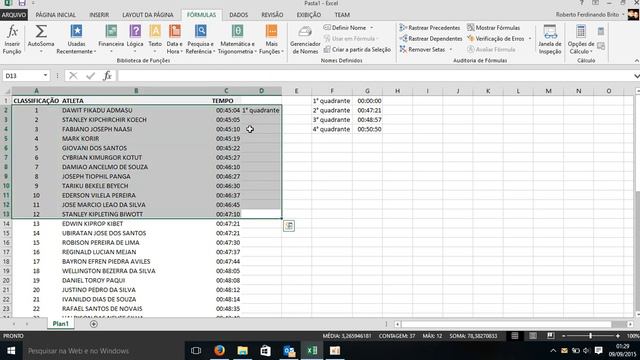
Task: Click zoom in plus button
Action: coord(618,336)
